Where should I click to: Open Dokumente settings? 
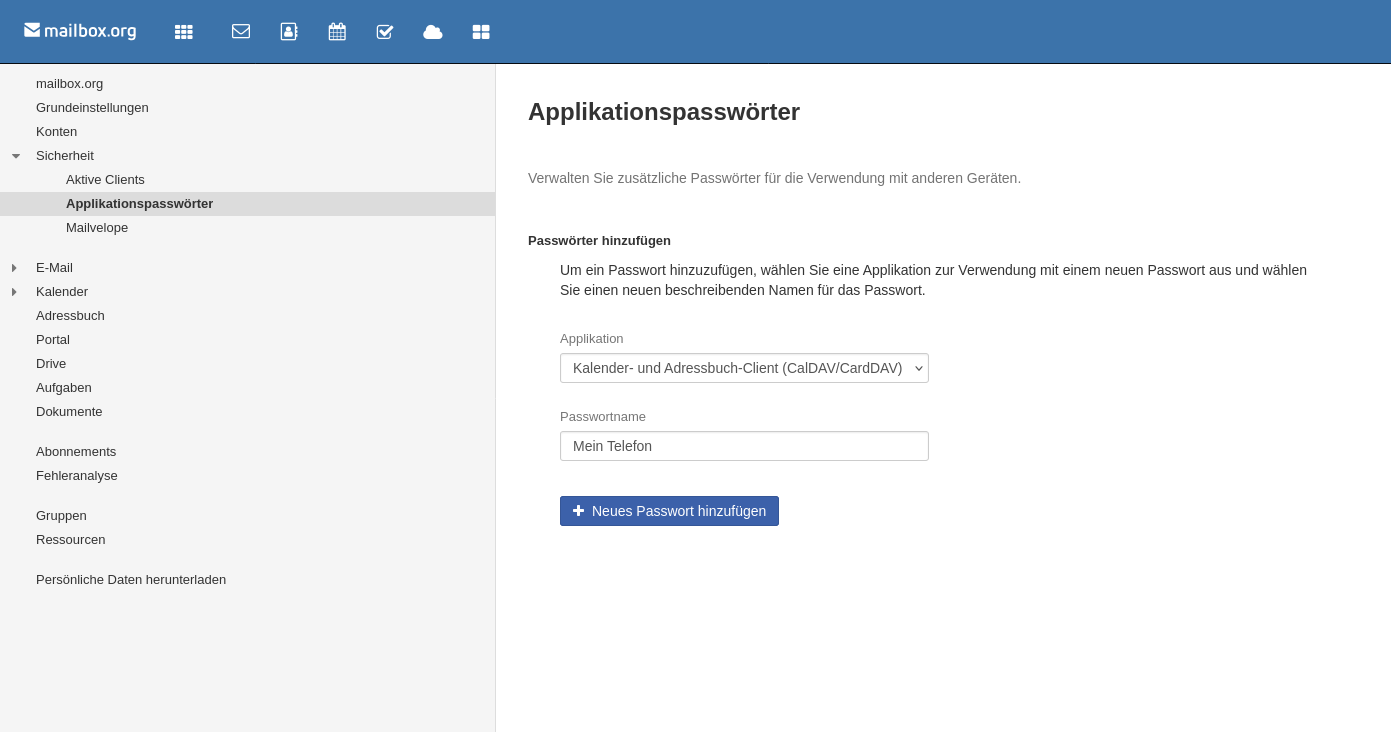(x=69, y=412)
